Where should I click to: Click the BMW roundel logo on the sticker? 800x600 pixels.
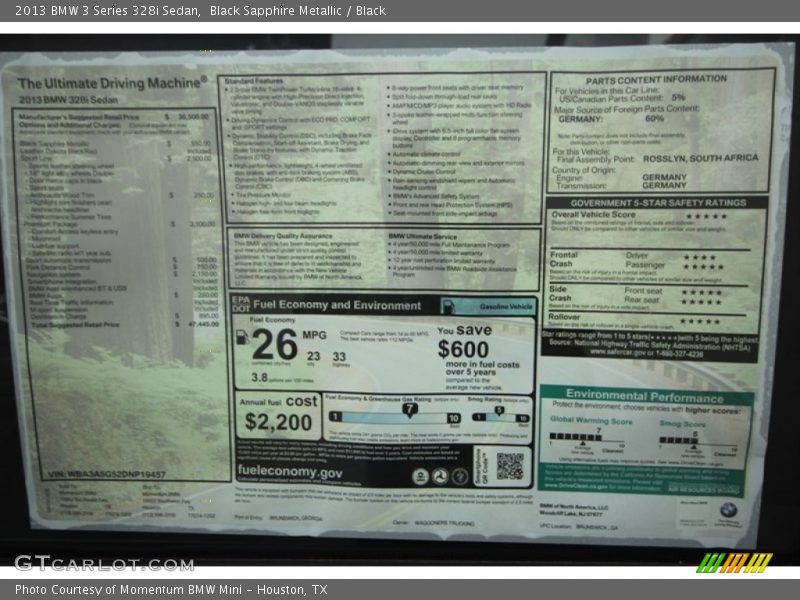click(x=728, y=510)
